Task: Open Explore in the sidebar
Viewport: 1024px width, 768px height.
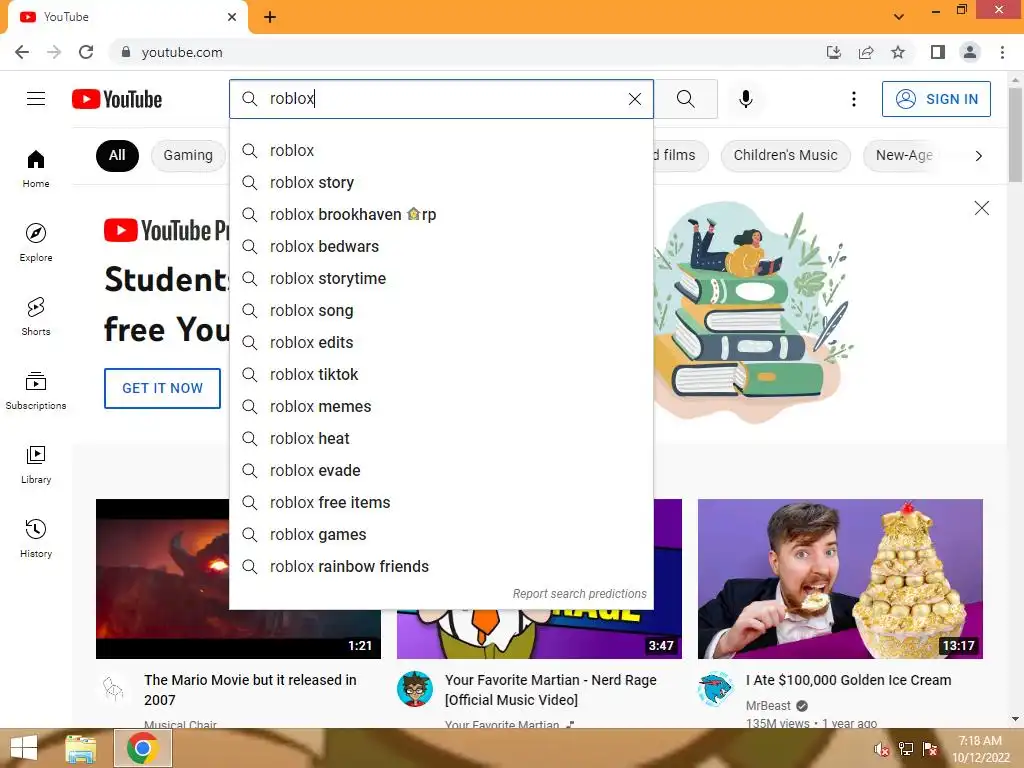Action: click(36, 243)
